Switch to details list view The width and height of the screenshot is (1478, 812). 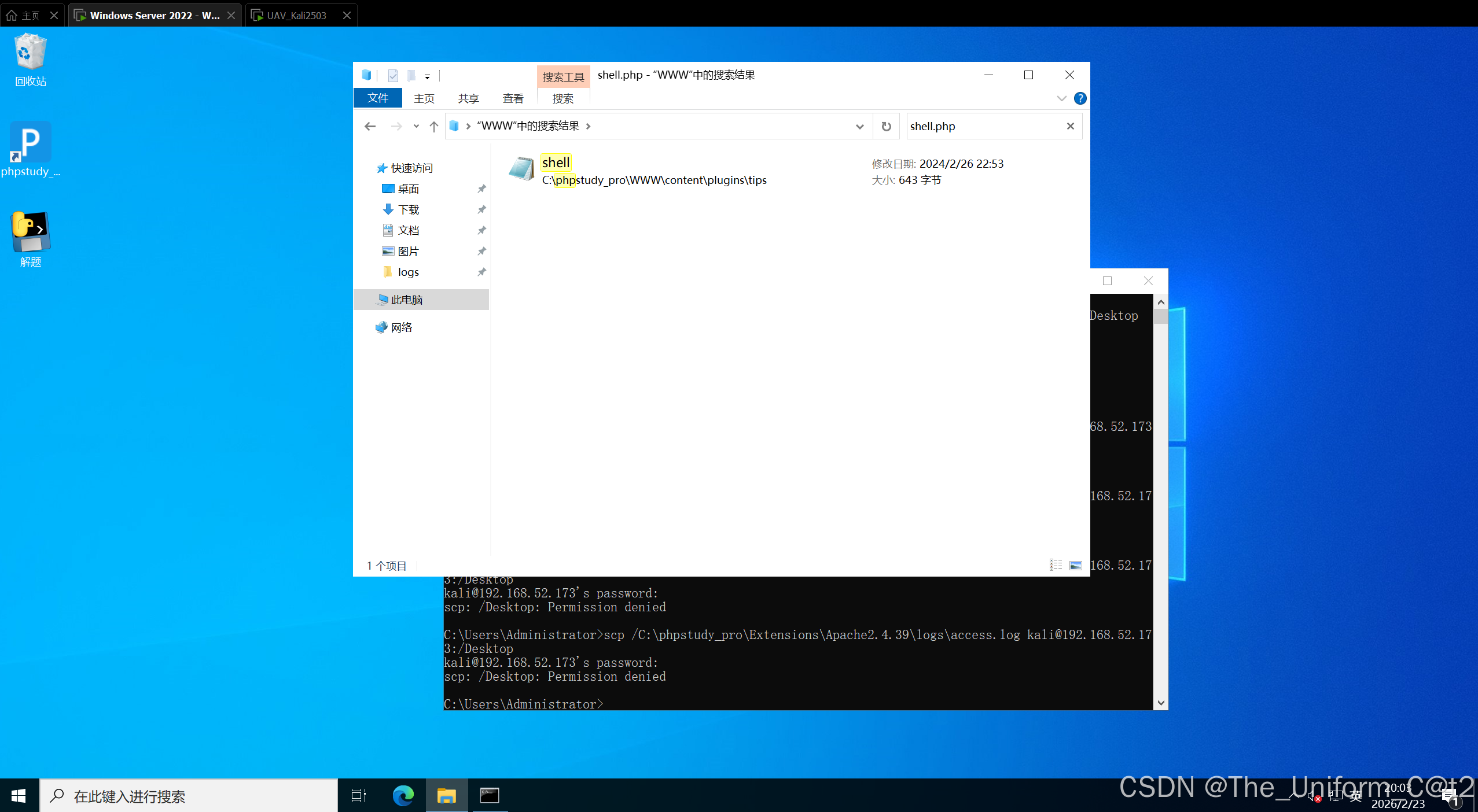point(1056,565)
